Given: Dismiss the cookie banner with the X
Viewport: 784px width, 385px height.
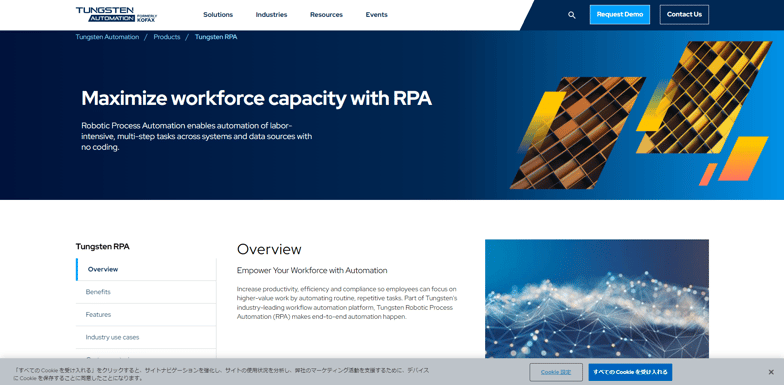Looking at the screenshot, I should (771, 372).
